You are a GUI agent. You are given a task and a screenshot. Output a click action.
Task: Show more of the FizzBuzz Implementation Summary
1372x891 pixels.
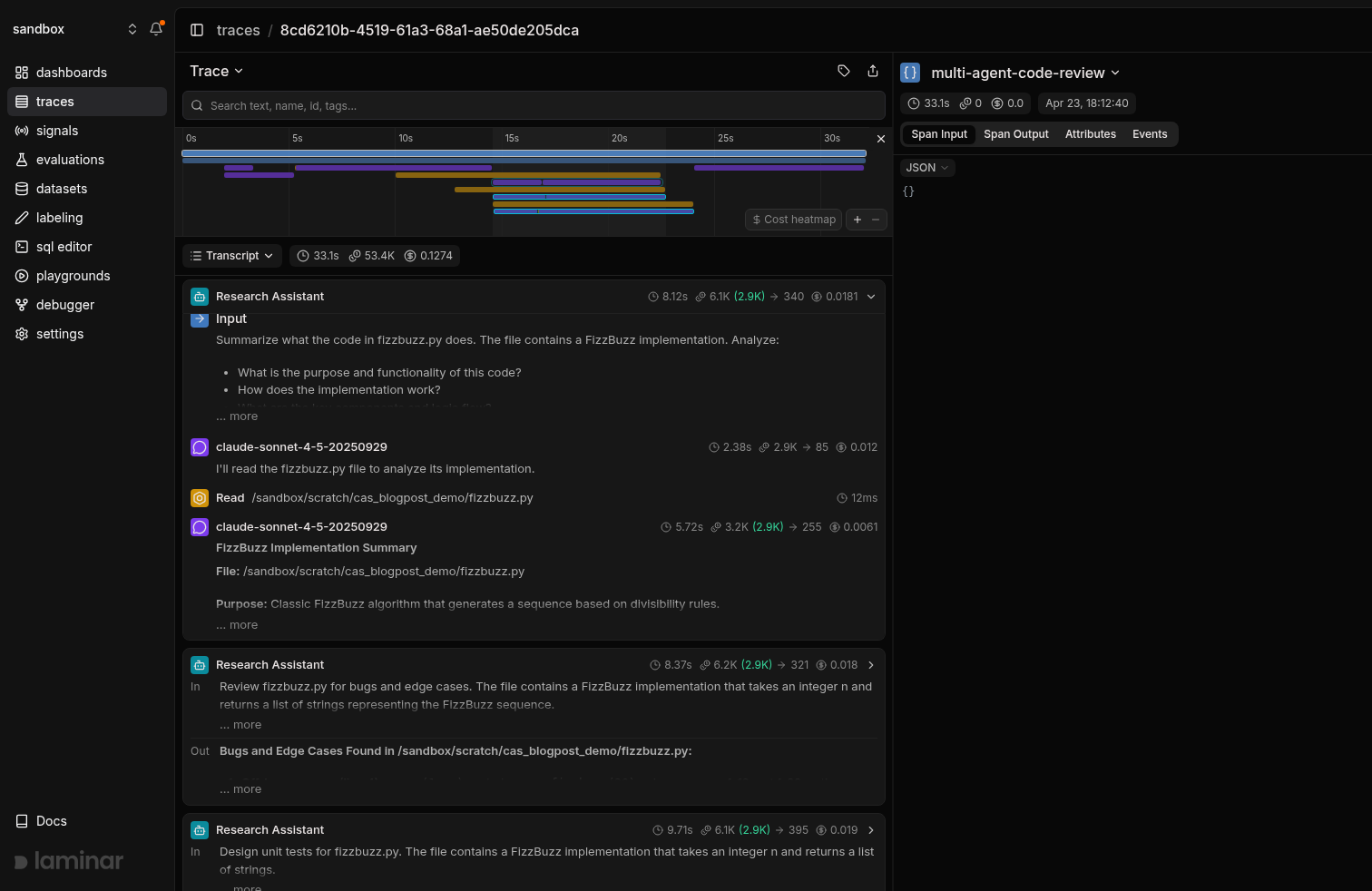[x=237, y=625]
